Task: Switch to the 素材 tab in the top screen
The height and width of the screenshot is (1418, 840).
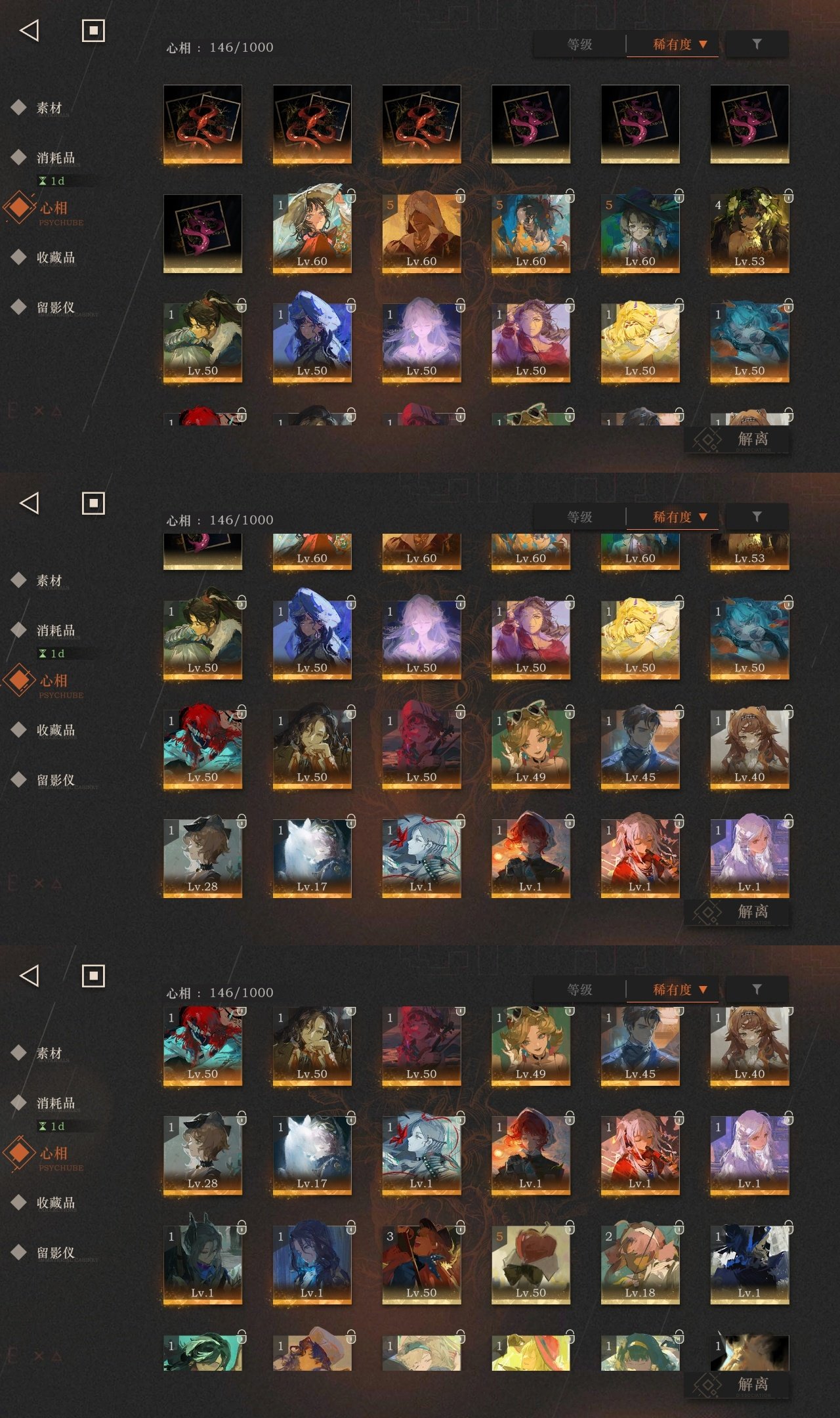Action: [49, 108]
